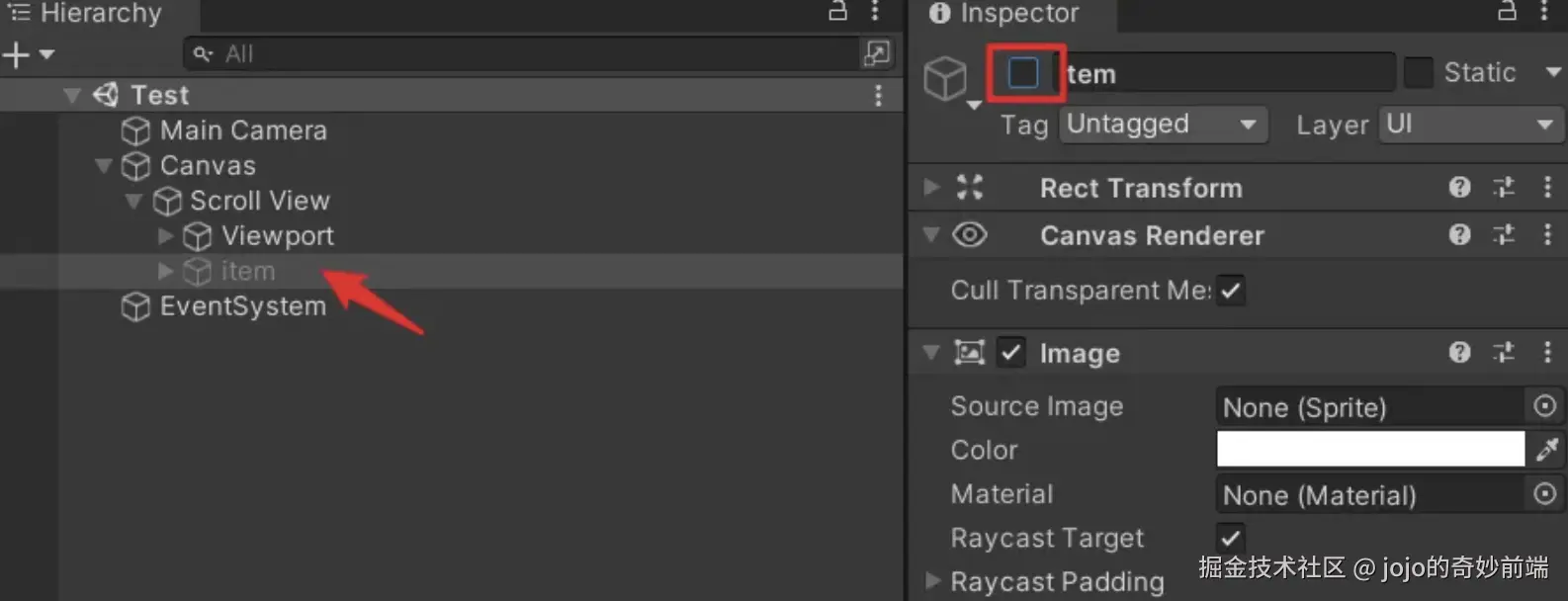Click the eyedropper next to Color field
The image size is (1568, 601).
pyautogui.click(x=1546, y=450)
